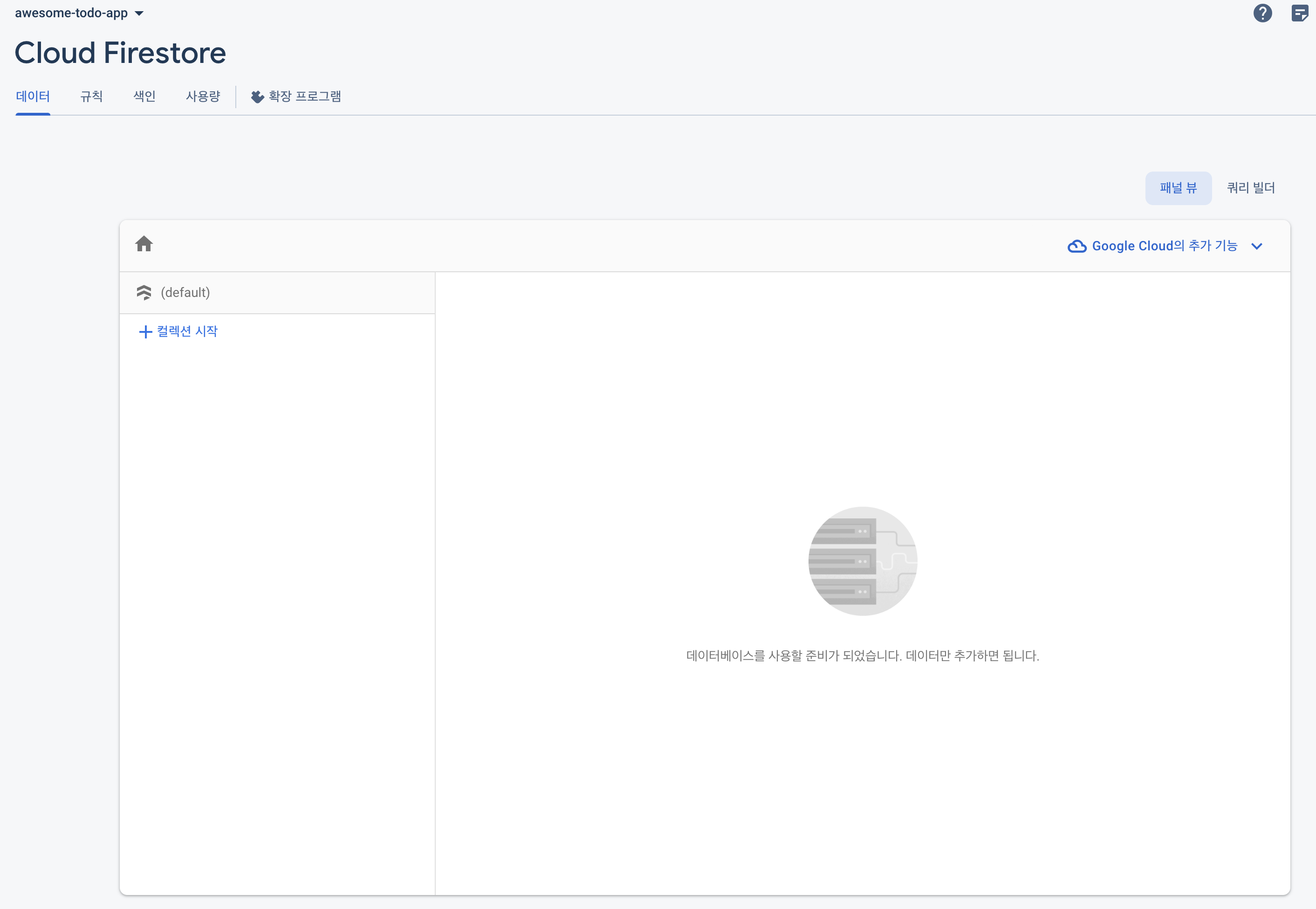Expand the Google Cloud의 추가 기능 chevron
Viewport: 1316px width, 909px height.
coord(1257,246)
